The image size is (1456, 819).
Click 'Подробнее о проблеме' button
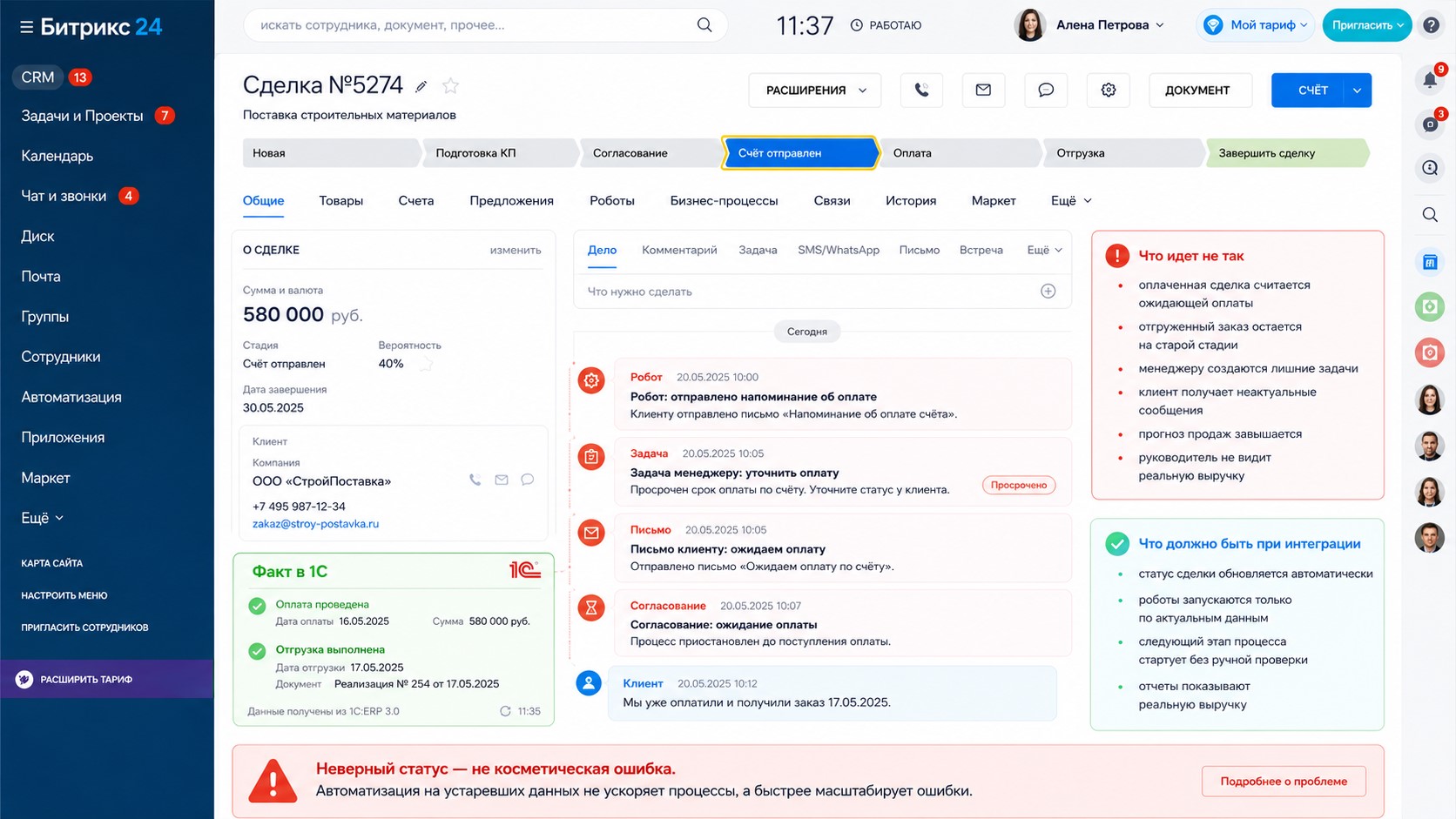[1284, 782]
